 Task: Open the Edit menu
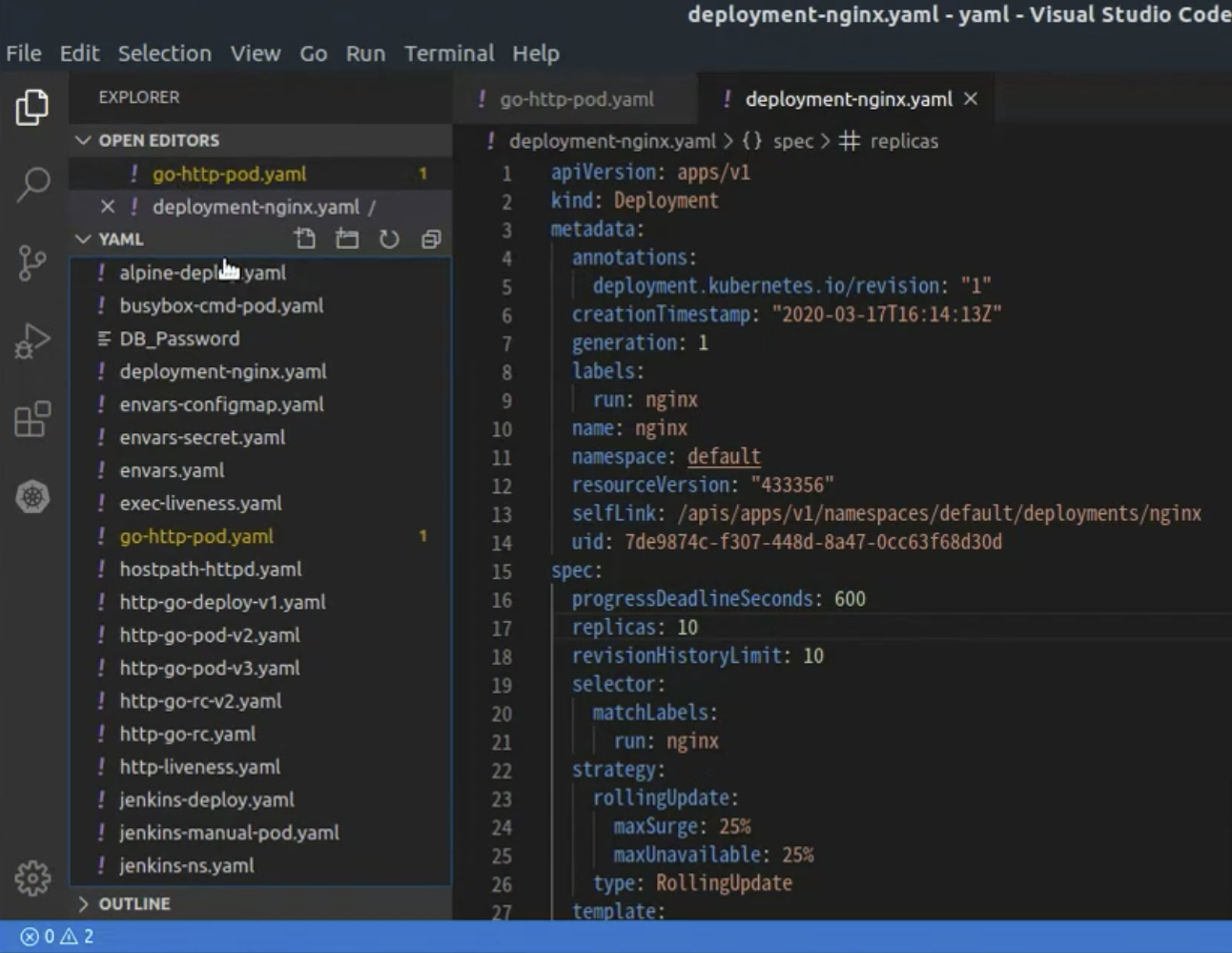point(79,53)
